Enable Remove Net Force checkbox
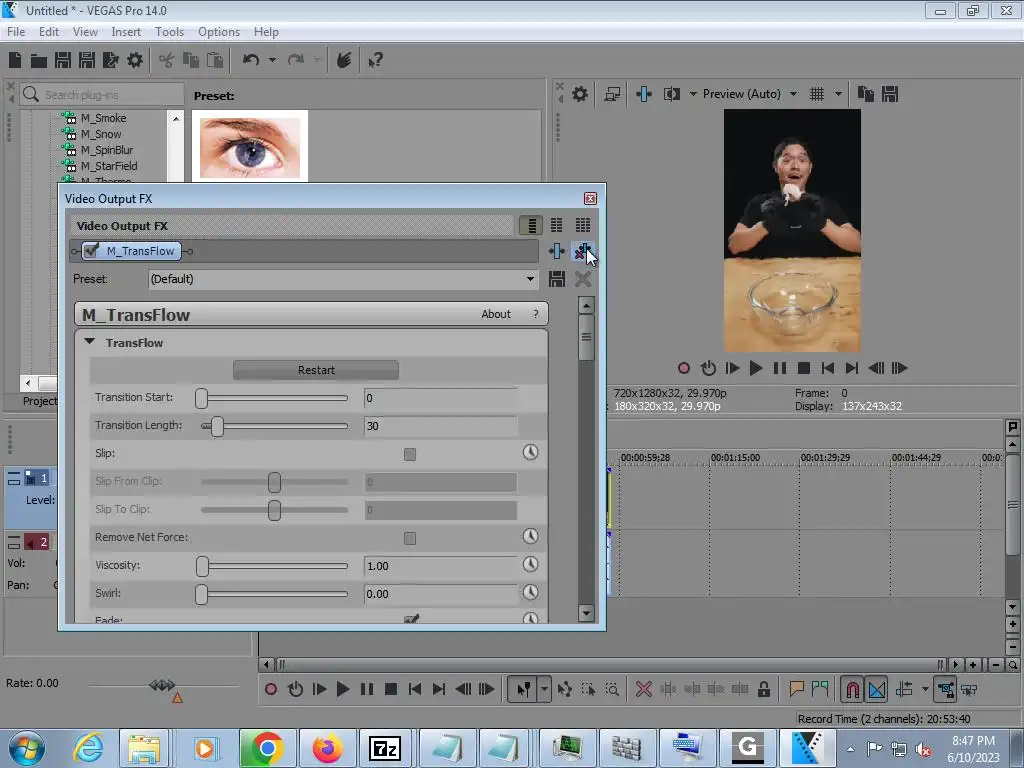This screenshot has height=768, width=1024. point(409,538)
